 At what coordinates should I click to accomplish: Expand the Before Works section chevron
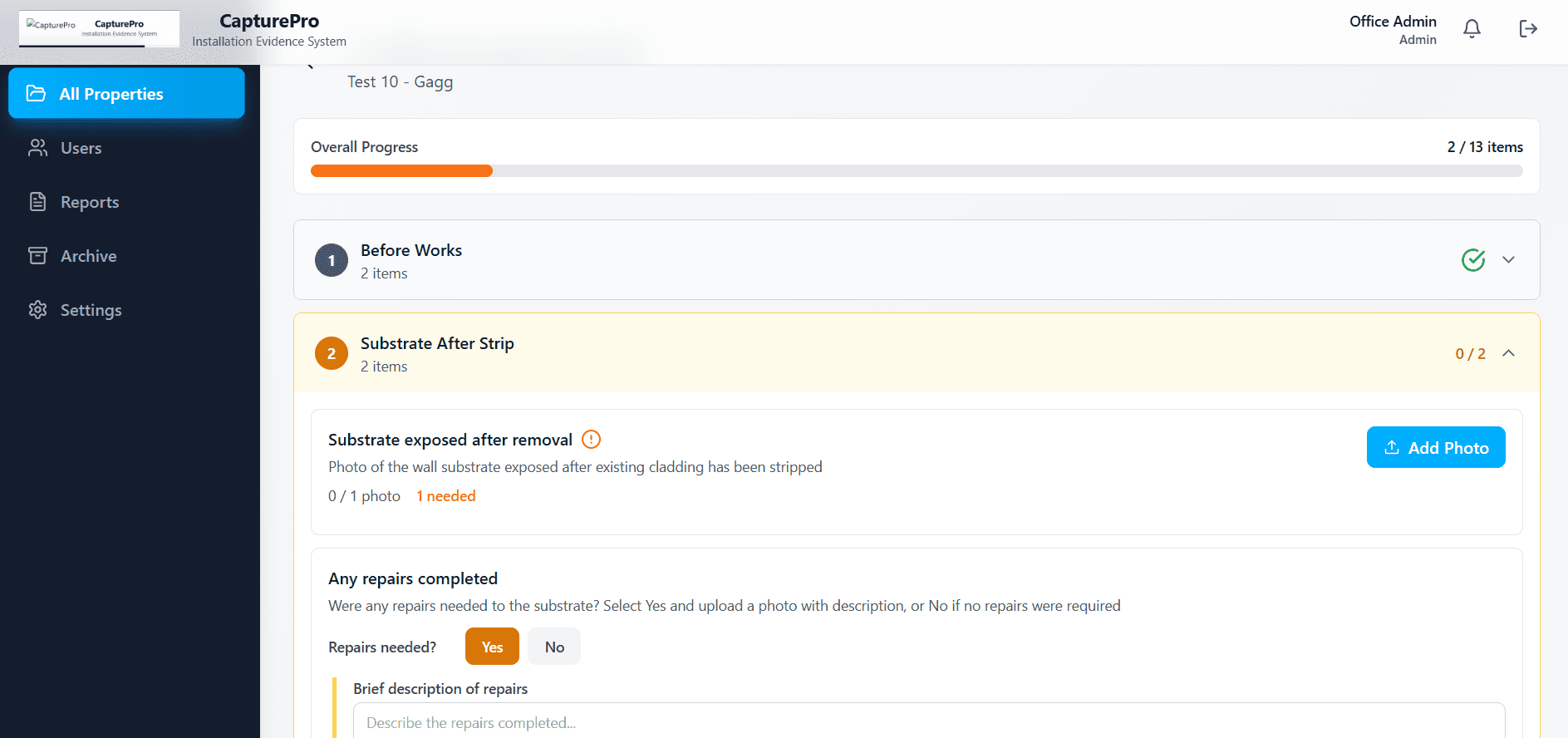[1508, 260]
